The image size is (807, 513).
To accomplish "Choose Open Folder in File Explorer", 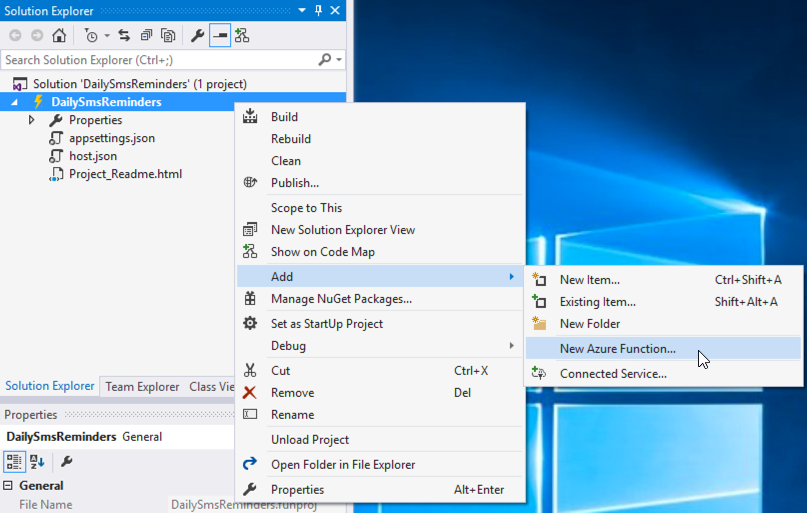I will click(x=381, y=465).
